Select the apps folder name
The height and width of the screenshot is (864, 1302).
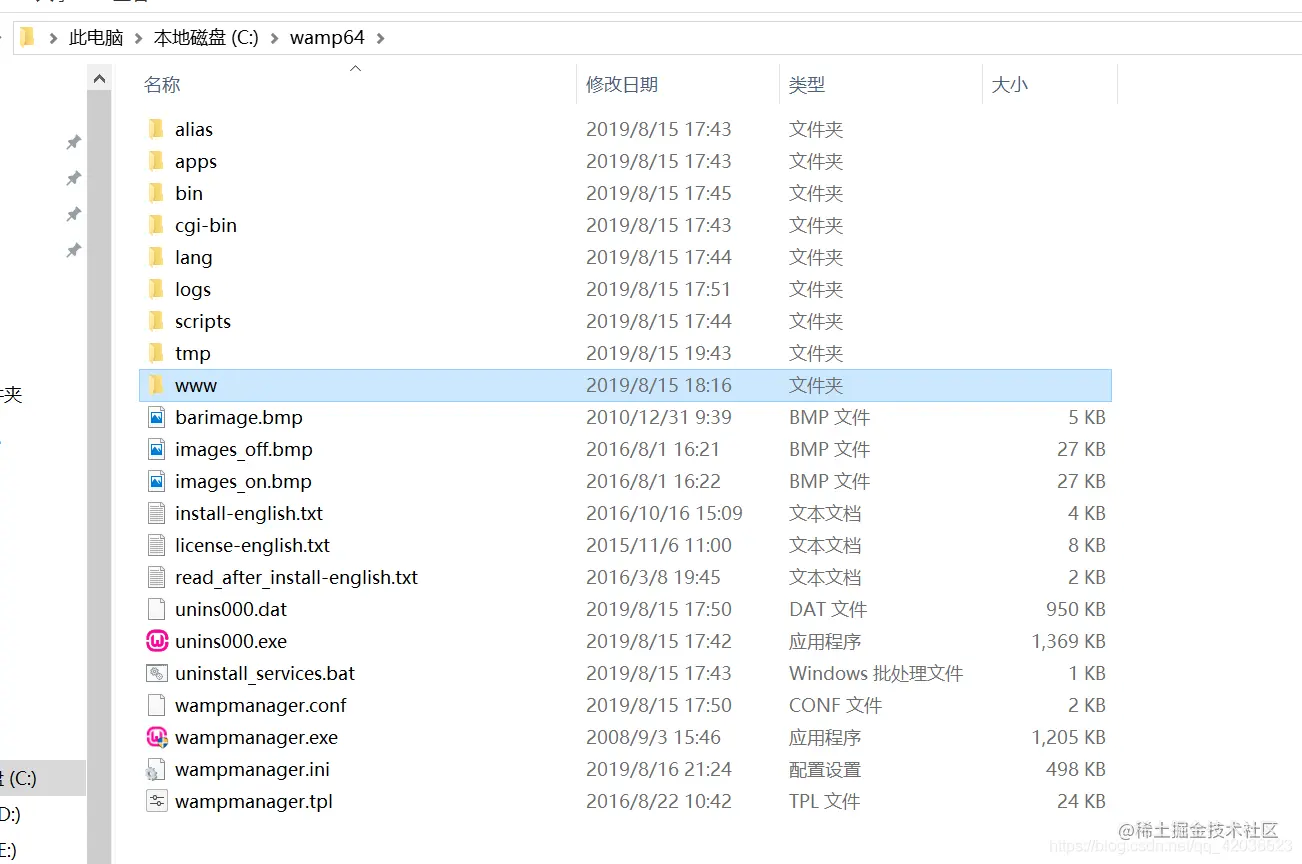[x=196, y=161]
